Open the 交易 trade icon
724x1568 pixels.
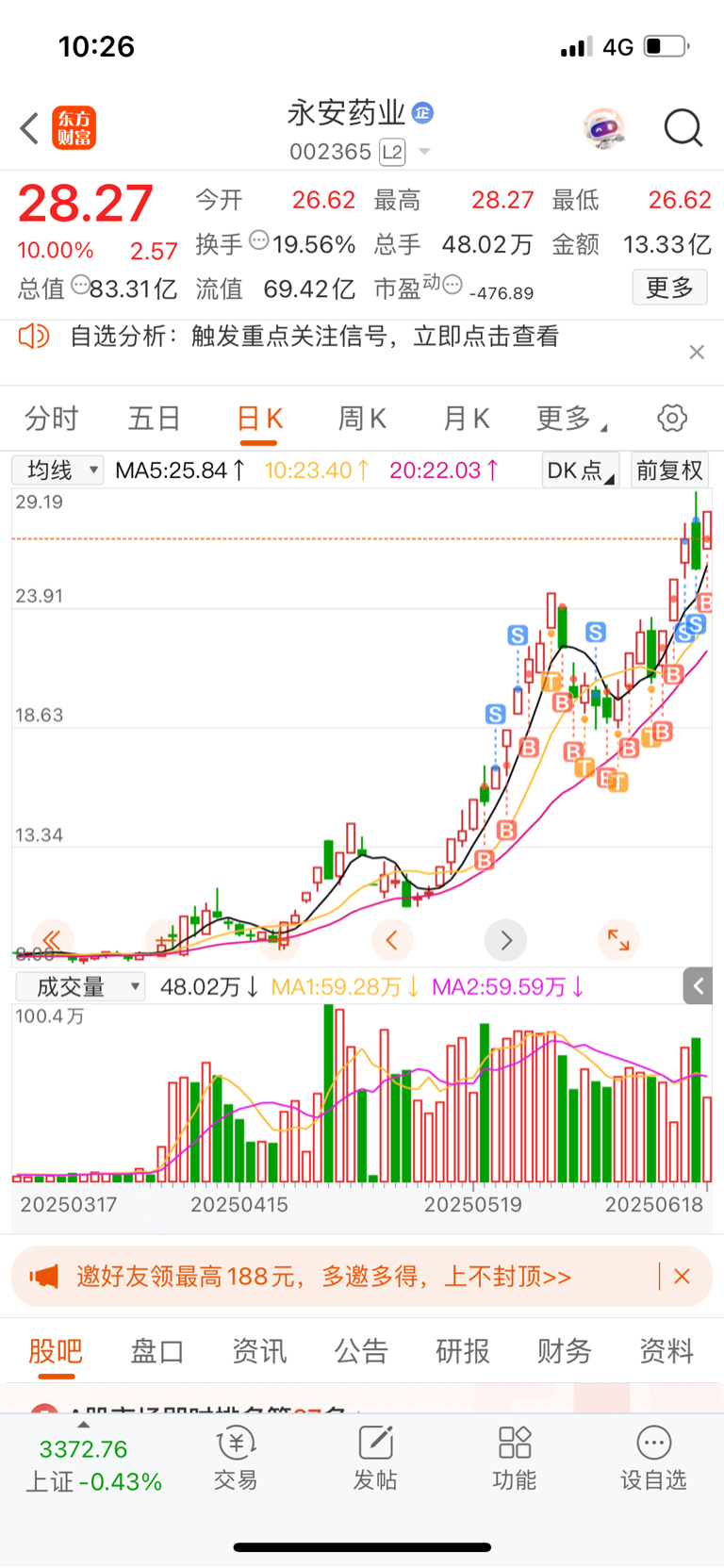click(x=236, y=1459)
